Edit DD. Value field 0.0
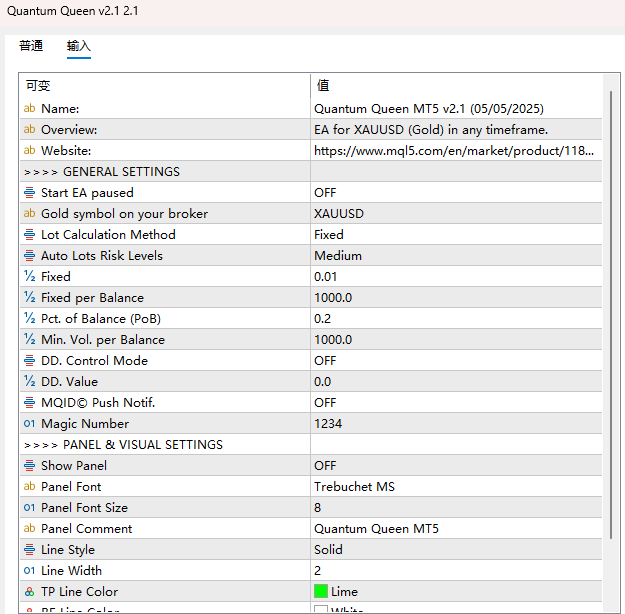Screen dimensions: 625x614 456,382
